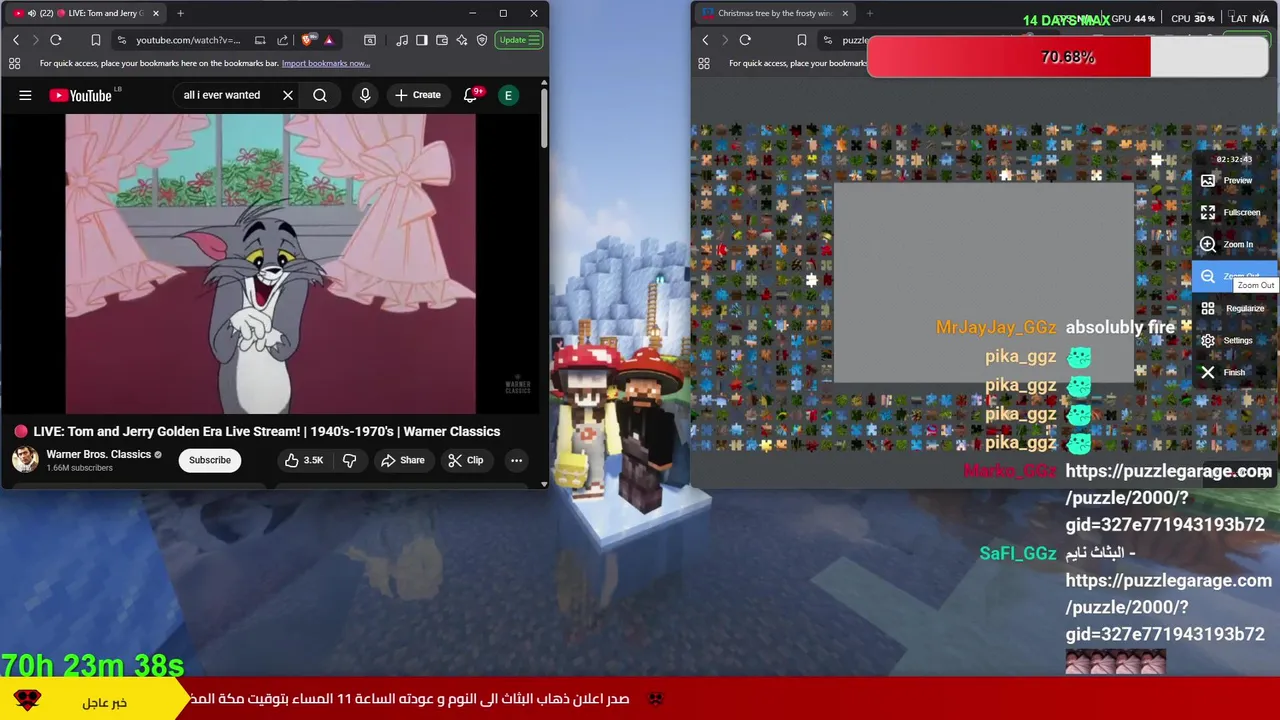Image resolution: width=1280 pixels, height=720 pixels.
Task: Click the puzzle timer reading 02:32:43
Action: click(1234, 159)
